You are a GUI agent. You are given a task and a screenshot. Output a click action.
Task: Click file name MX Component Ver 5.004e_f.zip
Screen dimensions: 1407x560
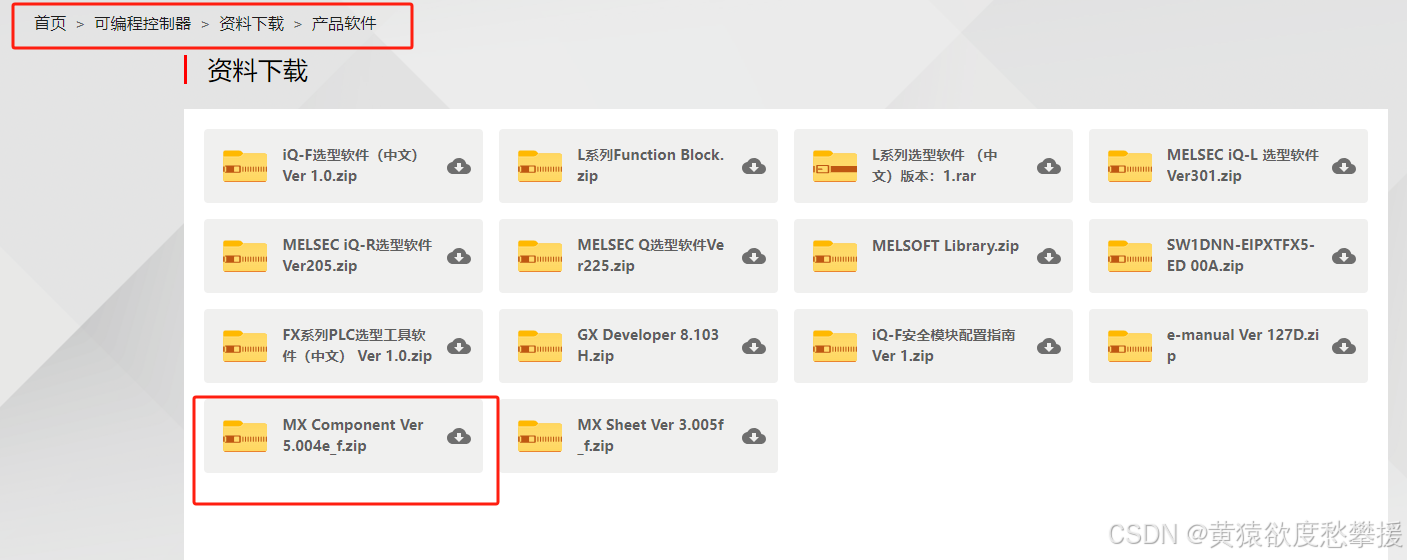coord(353,436)
